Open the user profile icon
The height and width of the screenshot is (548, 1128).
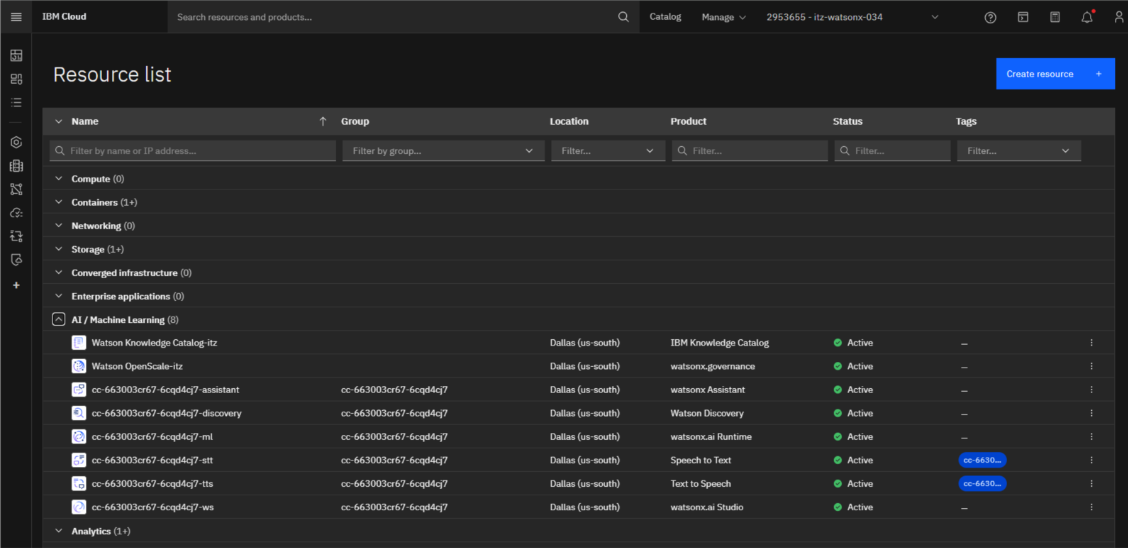click(1119, 17)
